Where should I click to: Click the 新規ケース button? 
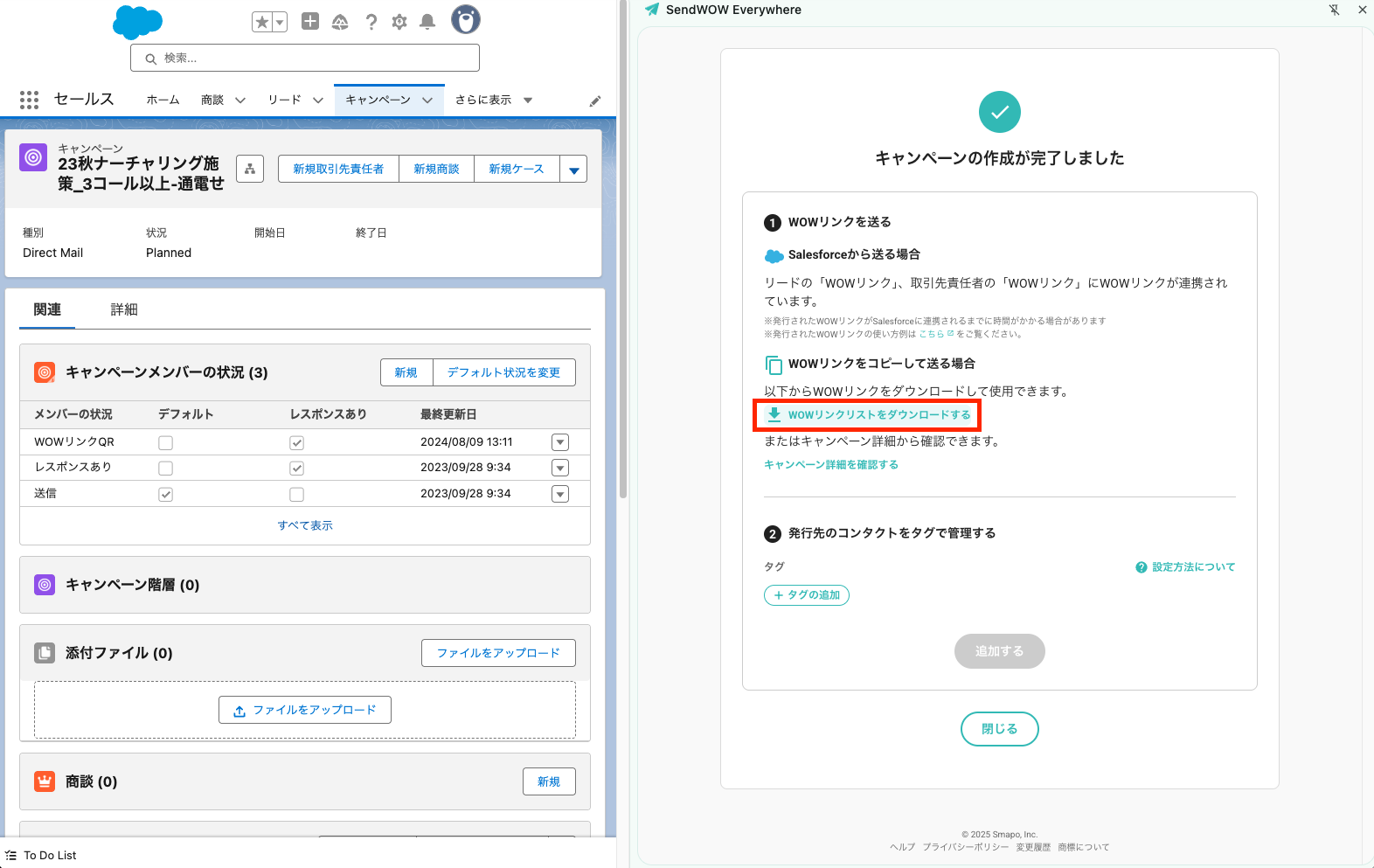pyautogui.click(x=517, y=169)
